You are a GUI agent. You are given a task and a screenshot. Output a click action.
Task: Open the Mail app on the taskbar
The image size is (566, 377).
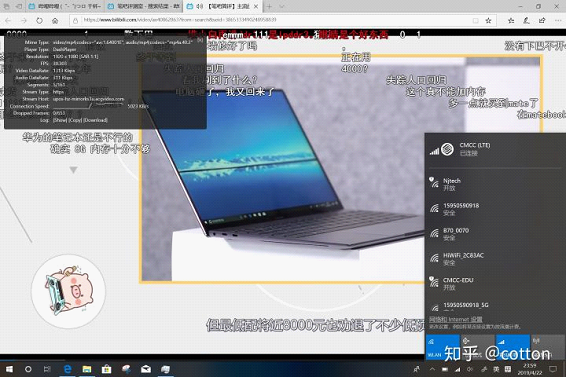click(x=146, y=369)
